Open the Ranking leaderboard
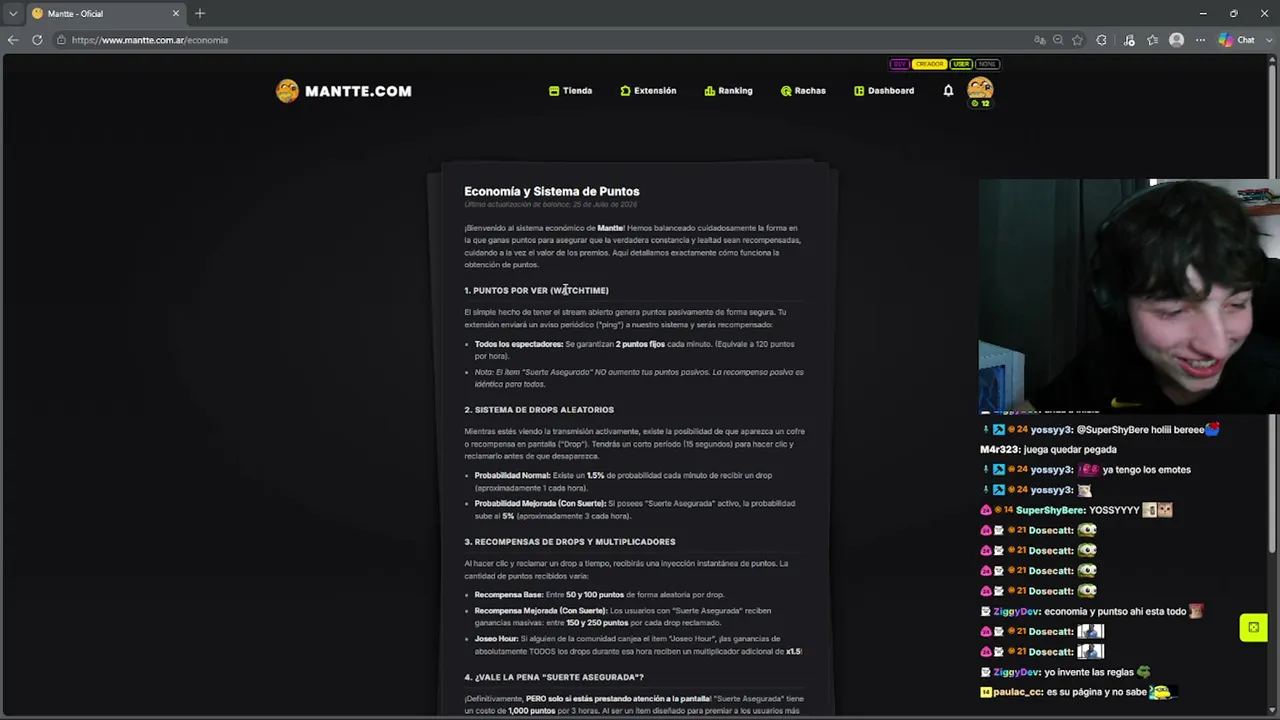Viewport: 1280px width, 720px height. pos(728,91)
